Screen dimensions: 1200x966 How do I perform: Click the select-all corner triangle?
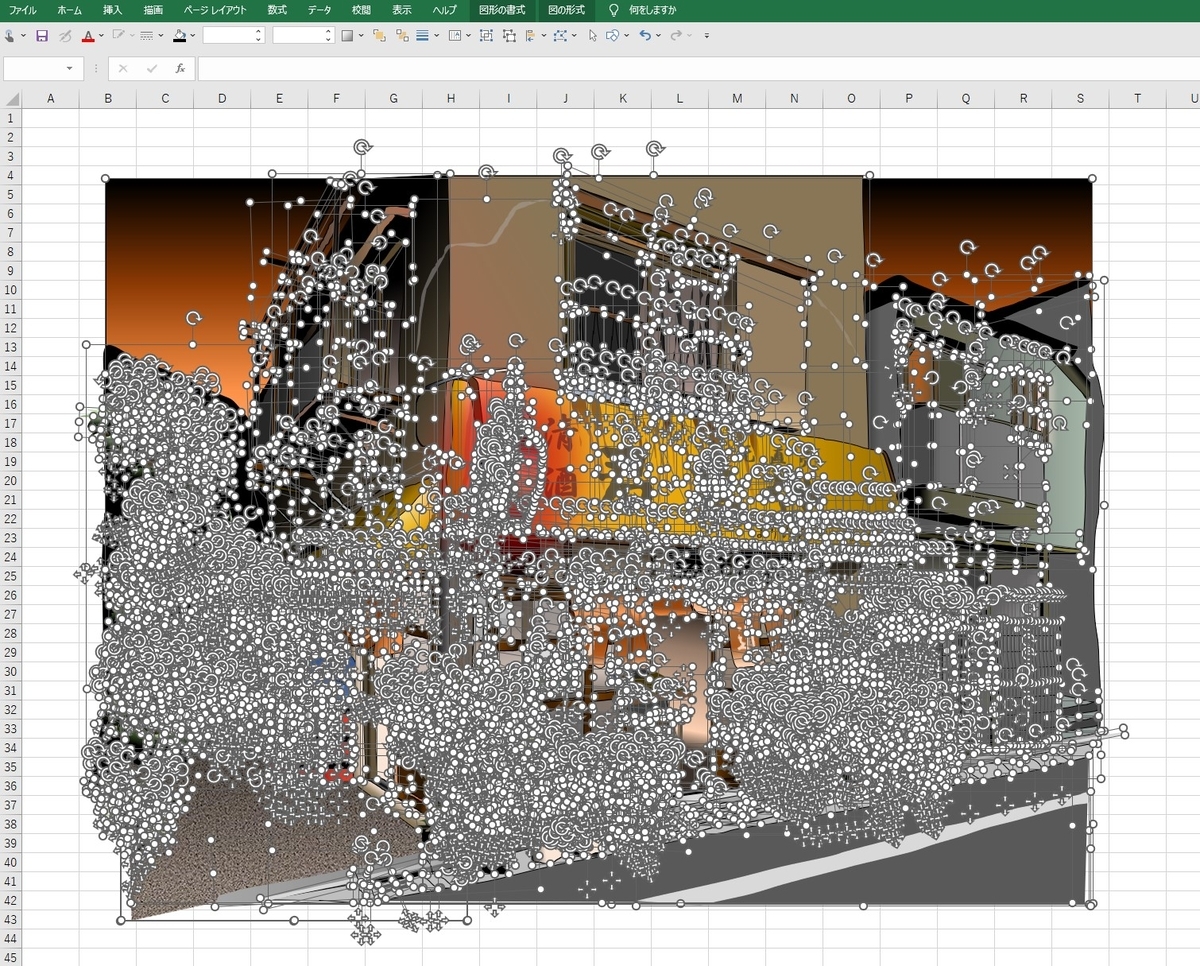pyautogui.click(x=12, y=99)
